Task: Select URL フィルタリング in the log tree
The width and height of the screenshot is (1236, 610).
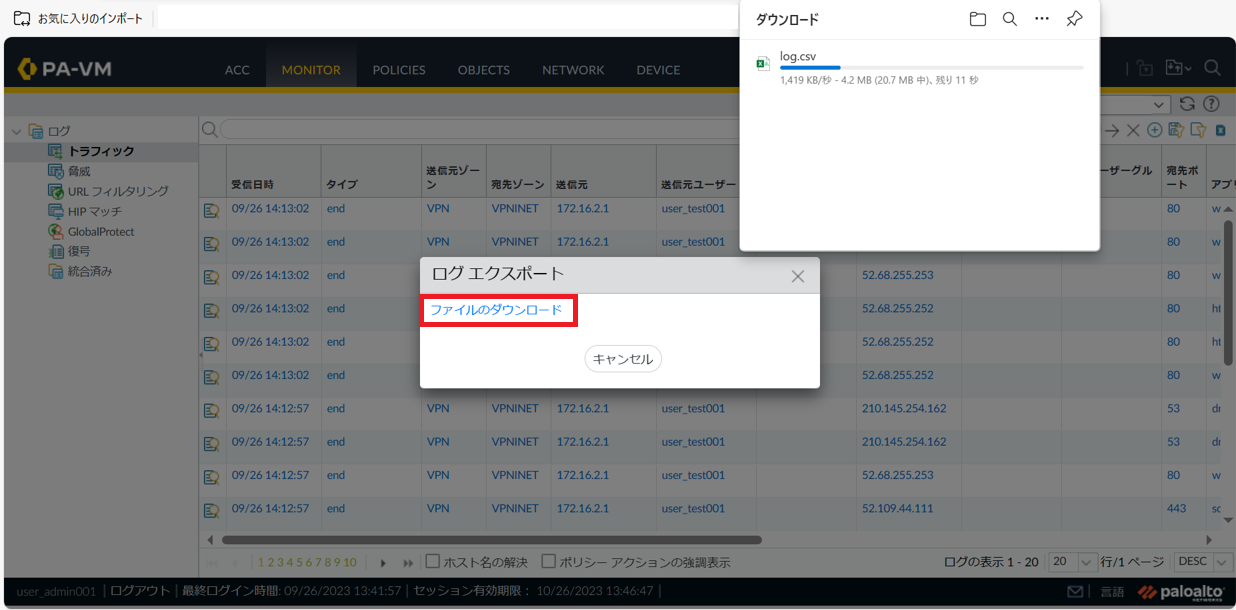Action: tap(118, 191)
